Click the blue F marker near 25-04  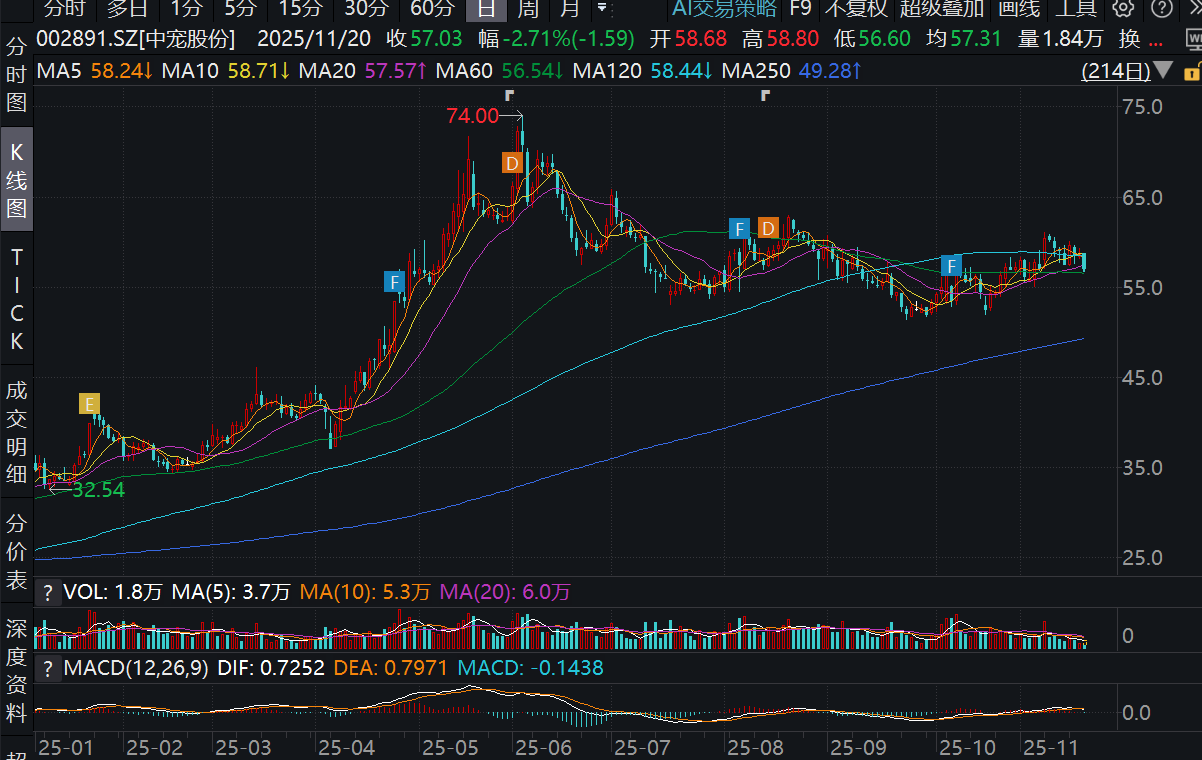[395, 282]
